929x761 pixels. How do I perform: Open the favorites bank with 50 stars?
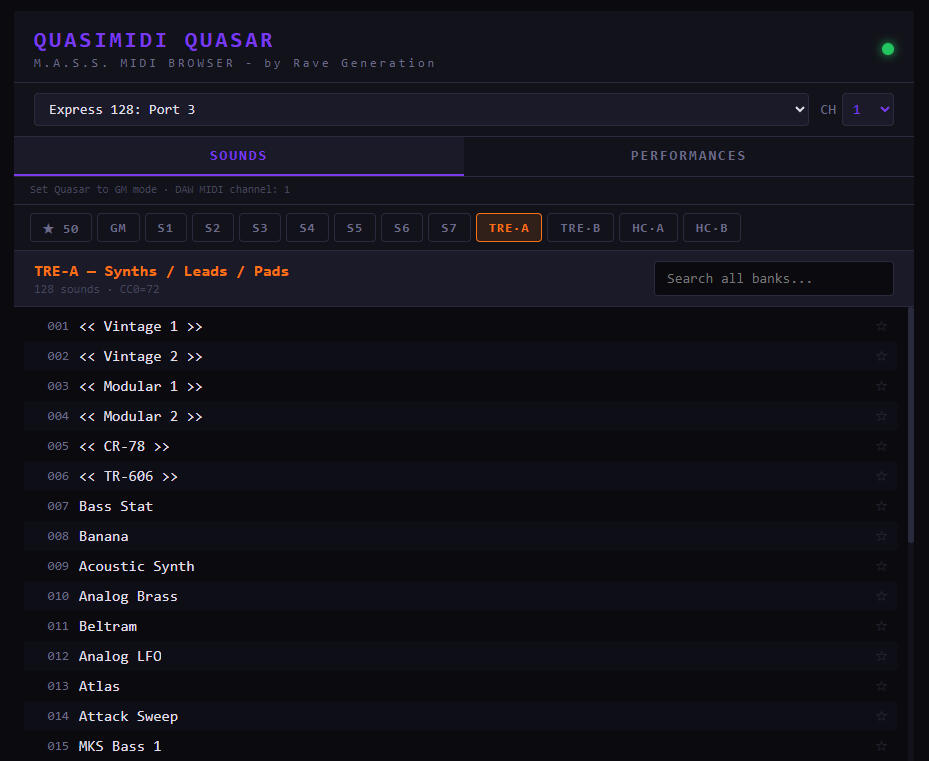[x=61, y=228]
